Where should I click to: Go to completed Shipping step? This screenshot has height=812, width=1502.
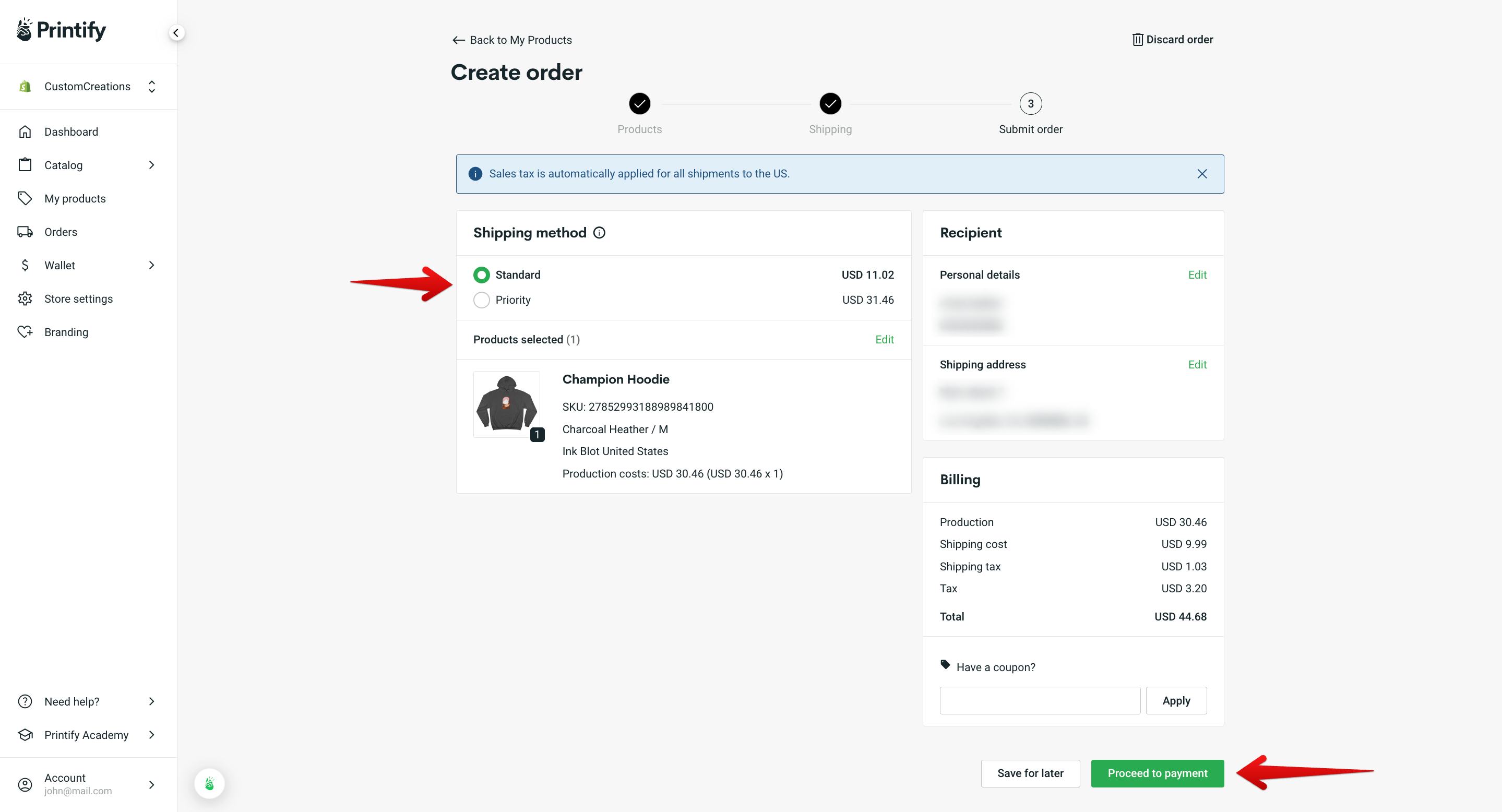830,104
